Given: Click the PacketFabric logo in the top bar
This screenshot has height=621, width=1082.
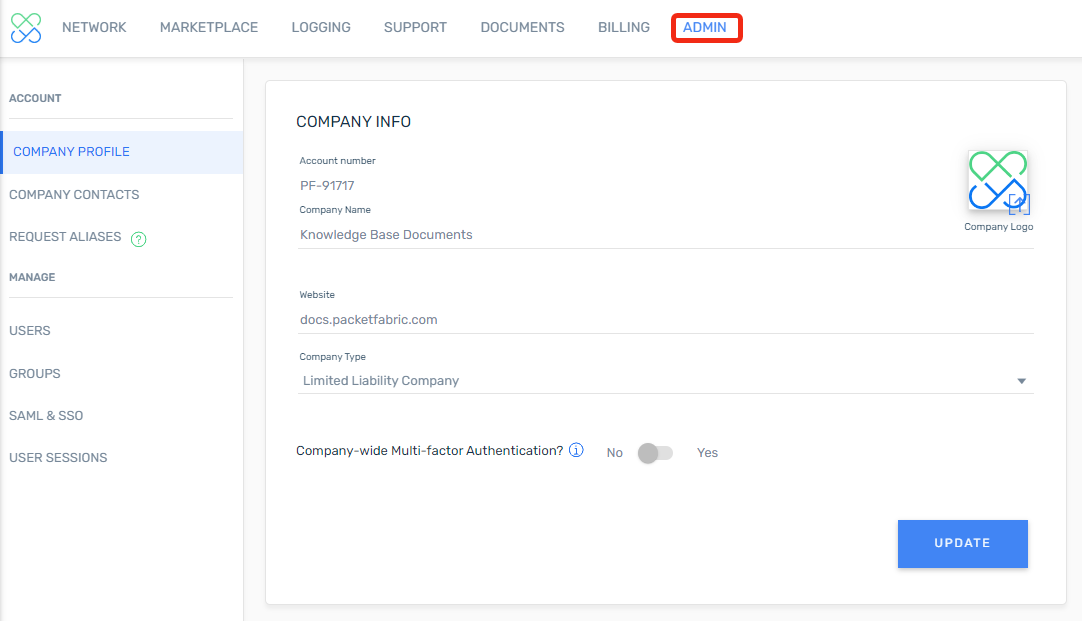Looking at the screenshot, I should 25,27.
